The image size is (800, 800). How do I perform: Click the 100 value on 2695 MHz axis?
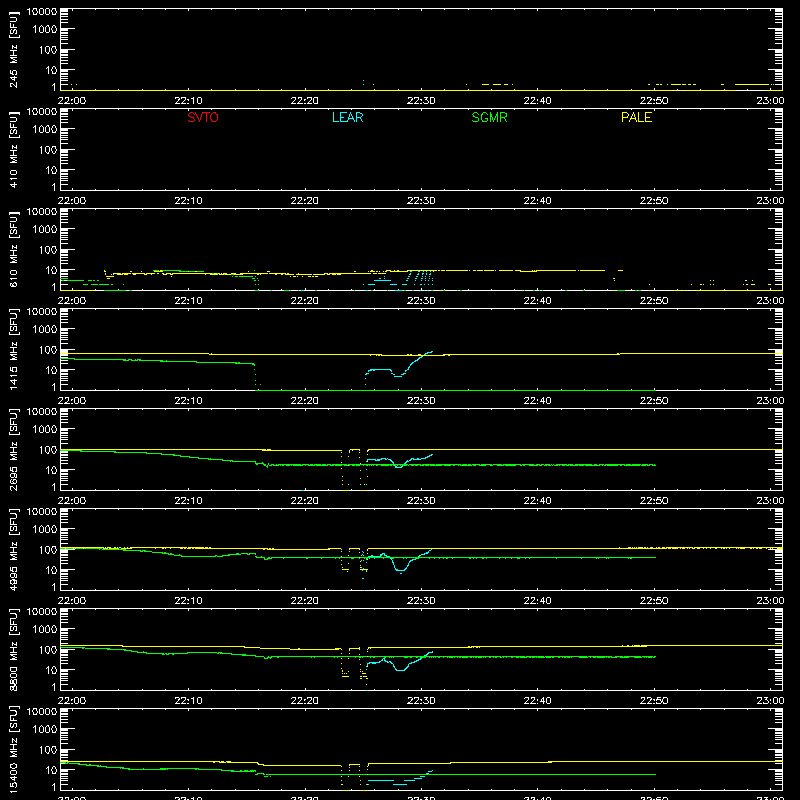[x=47, y=450]
